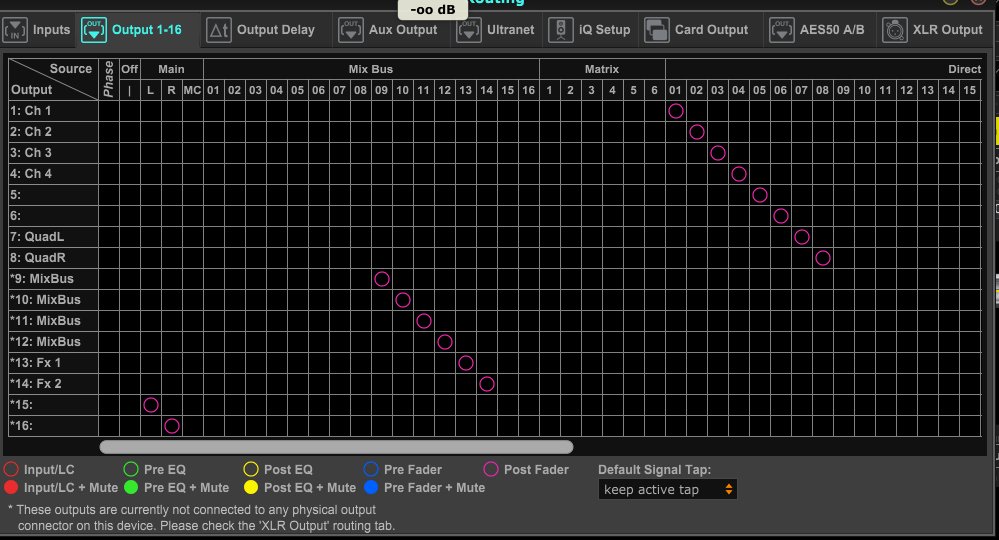The height and width of the screenshot is (540, 999).
Task: Toggle output 9 routing to Mix Bus 09
Action: (x=382, y=279)
